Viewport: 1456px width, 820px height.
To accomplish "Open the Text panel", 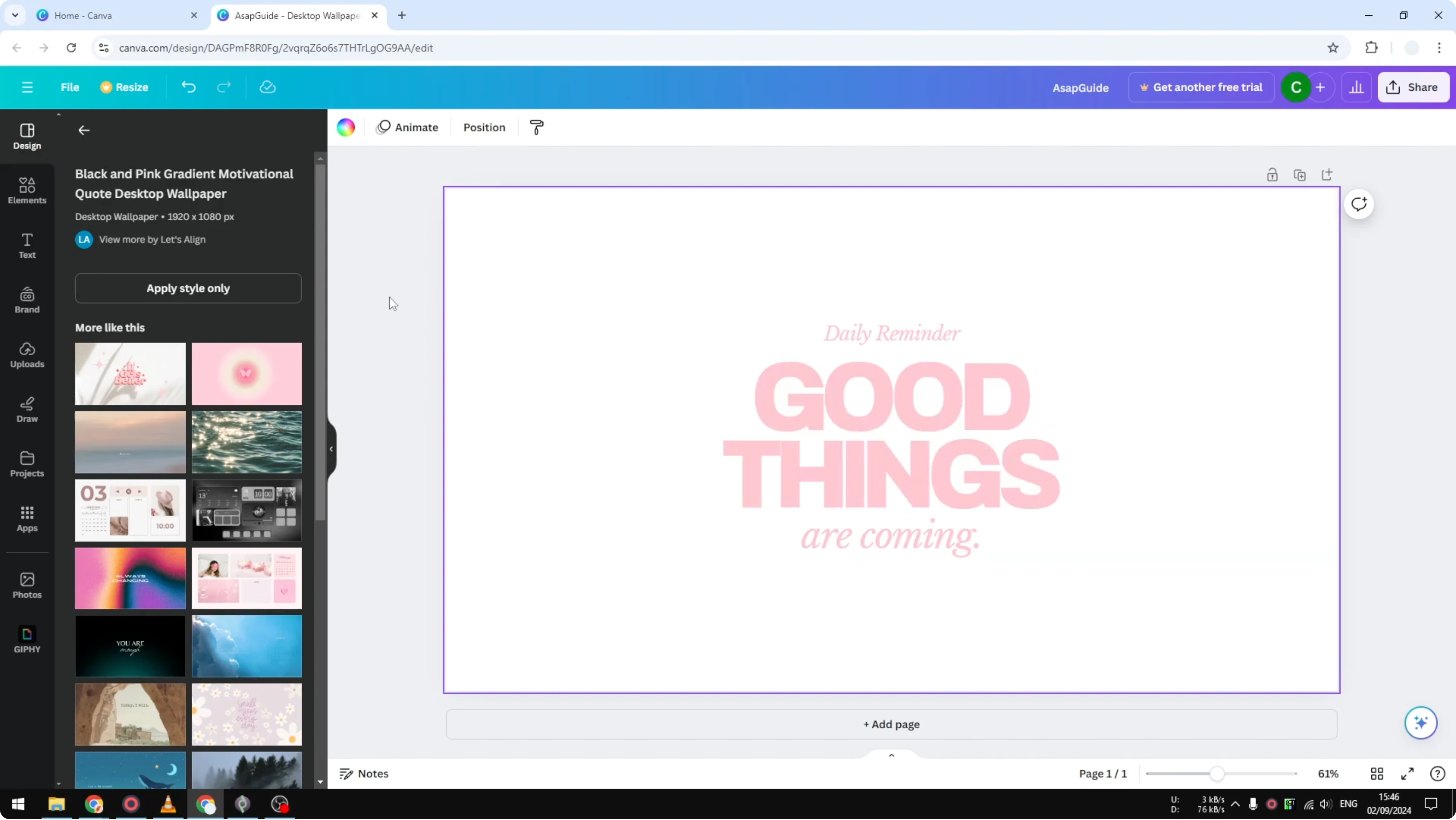I will [x=27, y=246].
